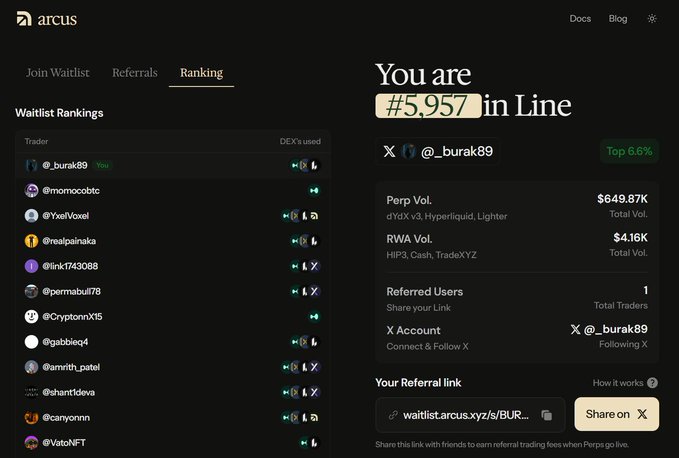The height and width of the screenshot is (458, 679).
Task: Click the copy referral link icon
Action: 546,415
